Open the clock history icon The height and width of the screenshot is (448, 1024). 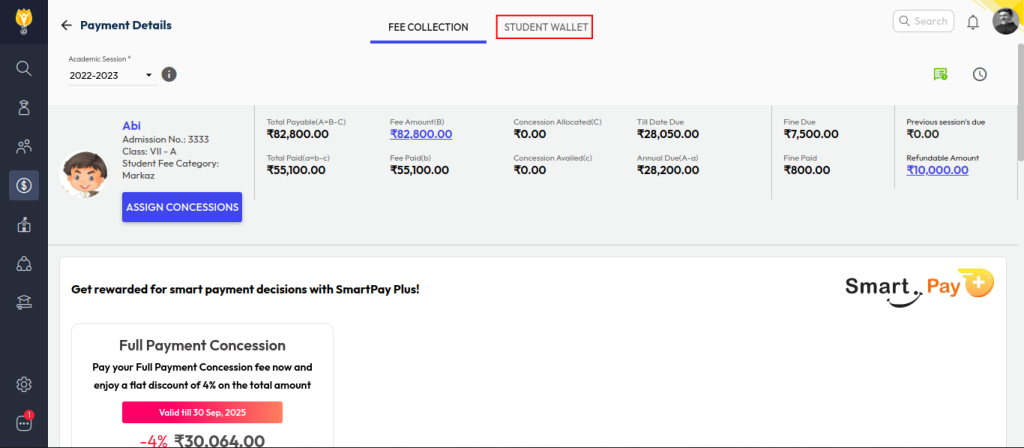[x=980, y=74]
